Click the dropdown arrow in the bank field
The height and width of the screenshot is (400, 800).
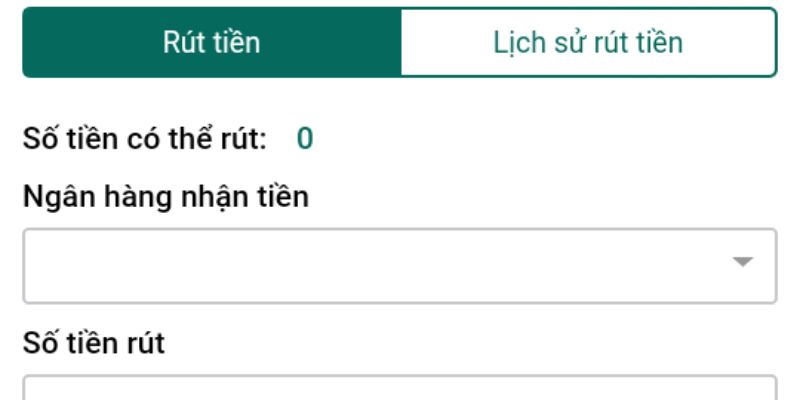pos(742,263)
